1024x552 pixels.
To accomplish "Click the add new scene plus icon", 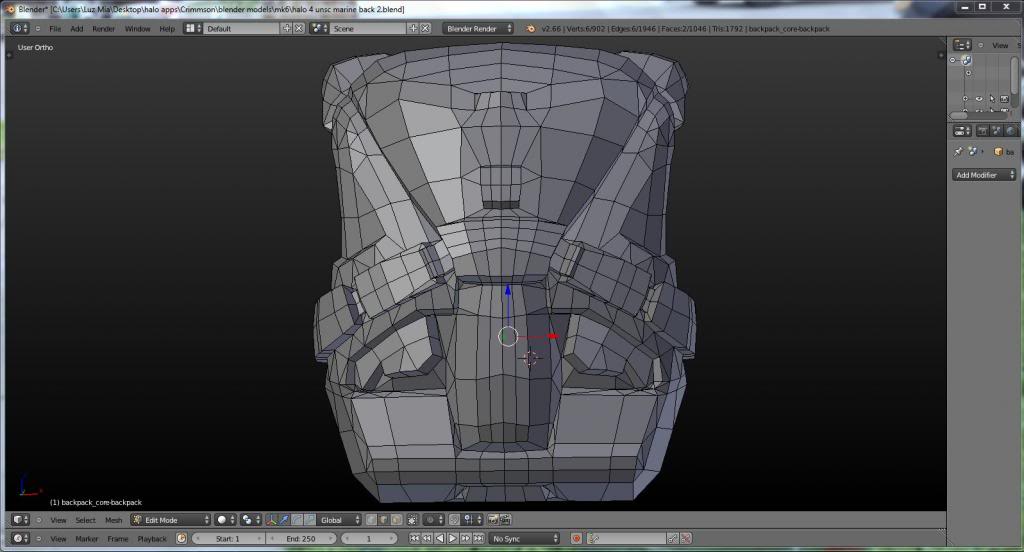I will [x=414, y=29].
